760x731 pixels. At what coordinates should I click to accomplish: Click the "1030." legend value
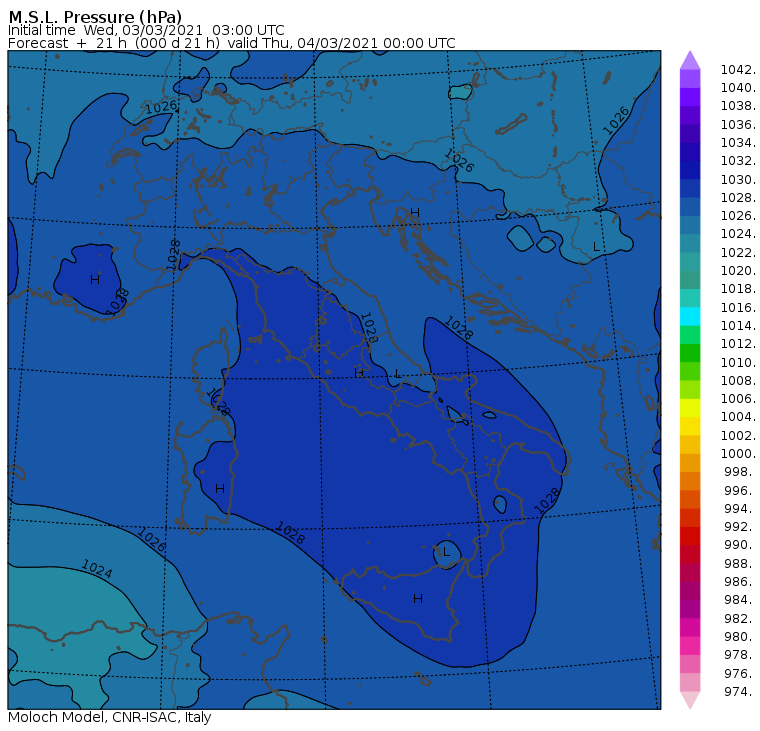[x=738, y=179]
